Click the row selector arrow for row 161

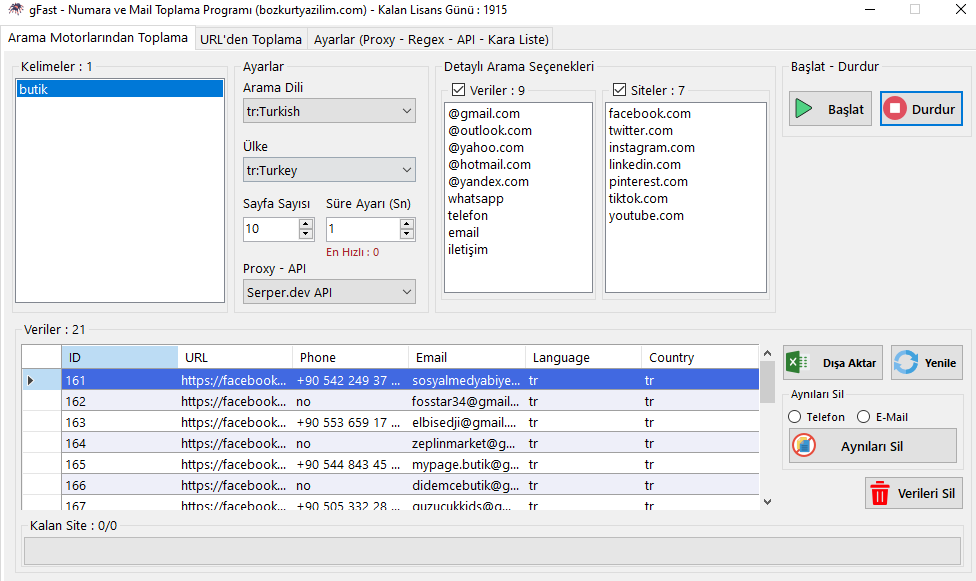click(30, 380)
